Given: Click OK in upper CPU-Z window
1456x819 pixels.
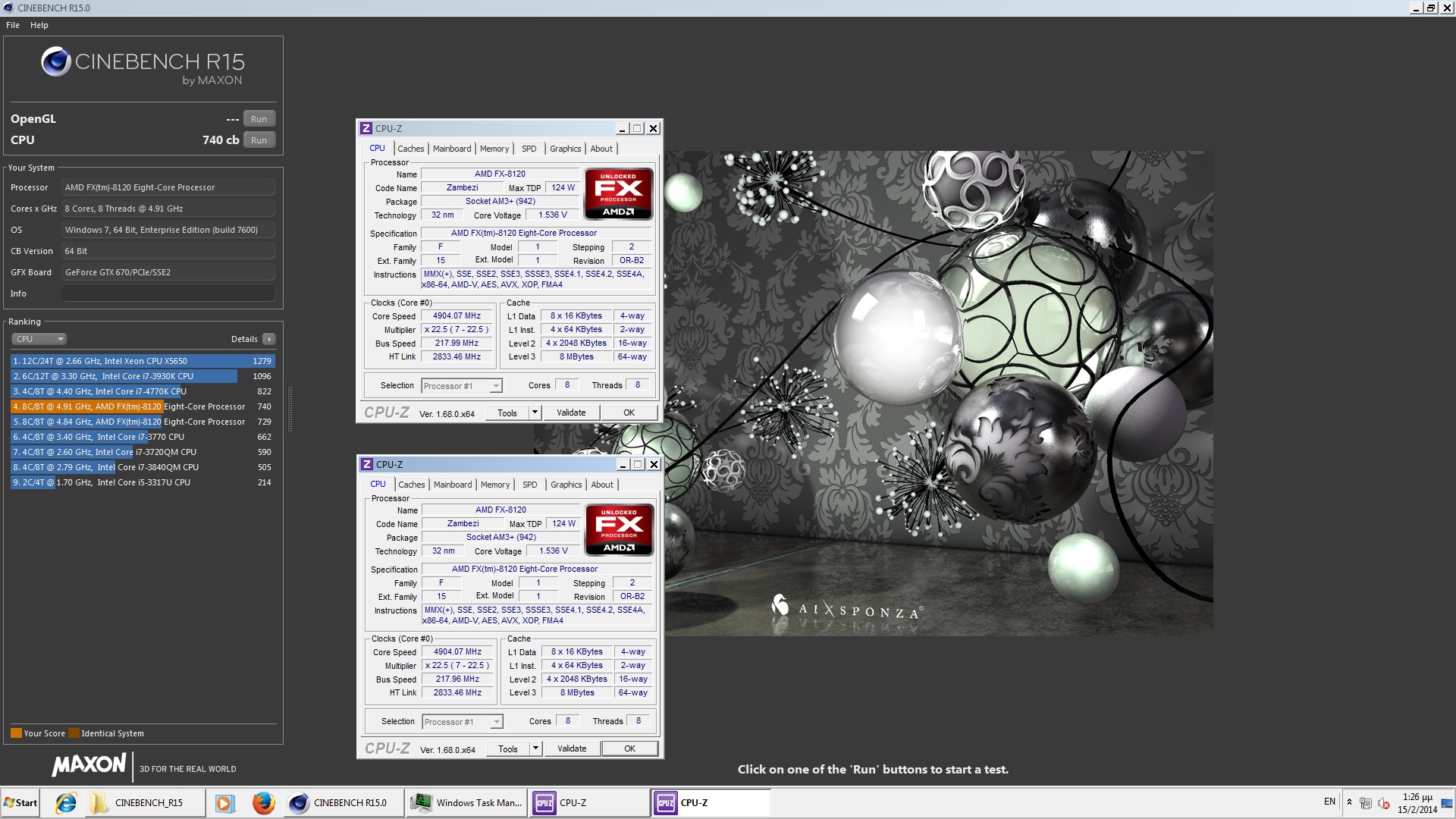Looking at the screenshot, I should [x=629, y=413].
